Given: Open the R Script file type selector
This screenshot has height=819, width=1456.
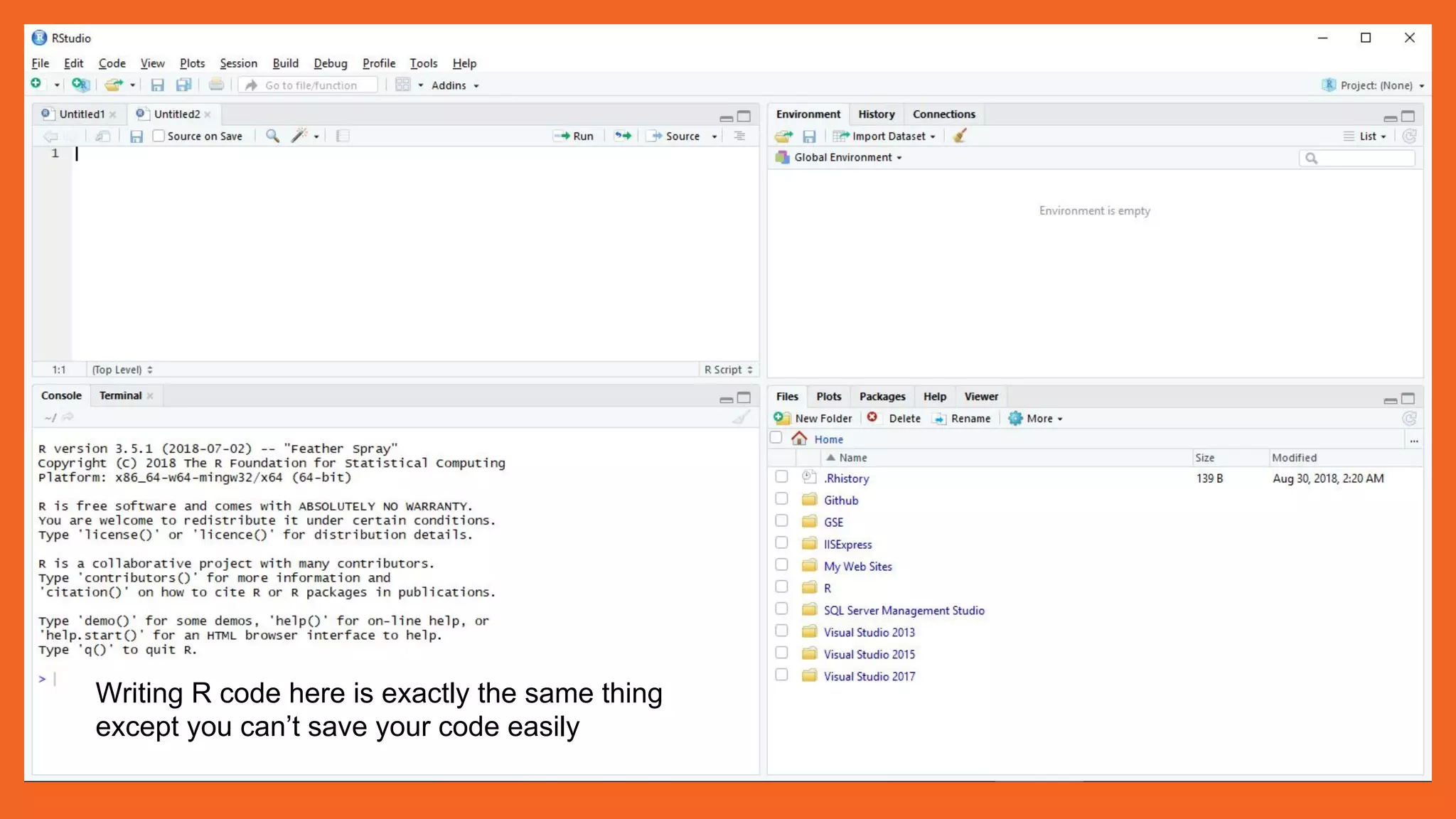Looking at the screenshot, I should pyautogui.click(x=728, y=370).
